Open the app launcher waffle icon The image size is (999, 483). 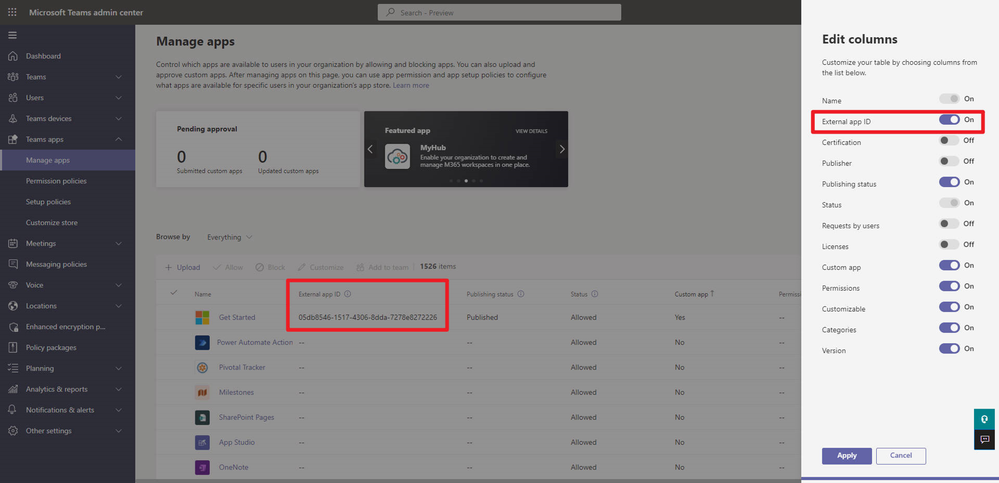pyautogui.click(x=12, y=12)
